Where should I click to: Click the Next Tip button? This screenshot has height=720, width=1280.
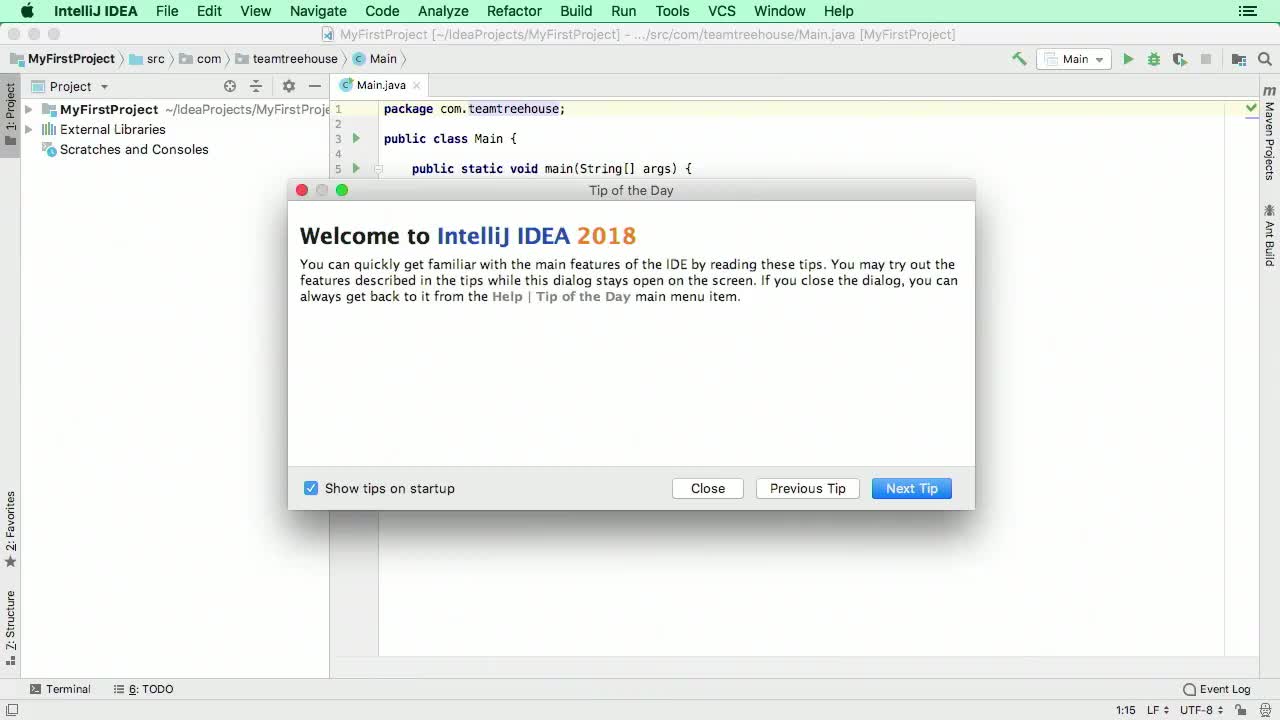point(912,488)
